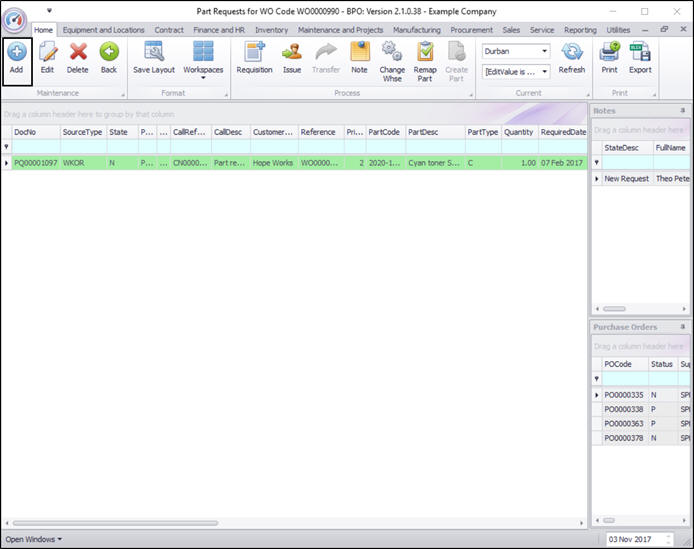Click the Create Part icon
Viewport: 694px width, 549px height.
(x=456, y=51)
